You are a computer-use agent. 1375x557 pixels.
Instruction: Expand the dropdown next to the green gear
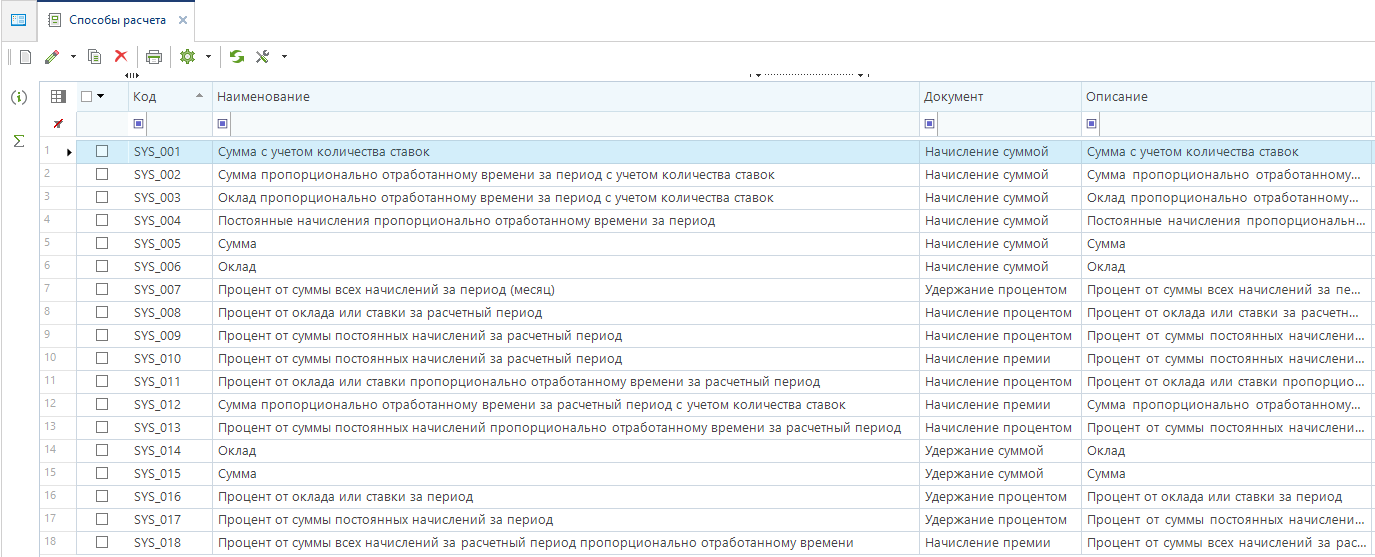(208, 57)
